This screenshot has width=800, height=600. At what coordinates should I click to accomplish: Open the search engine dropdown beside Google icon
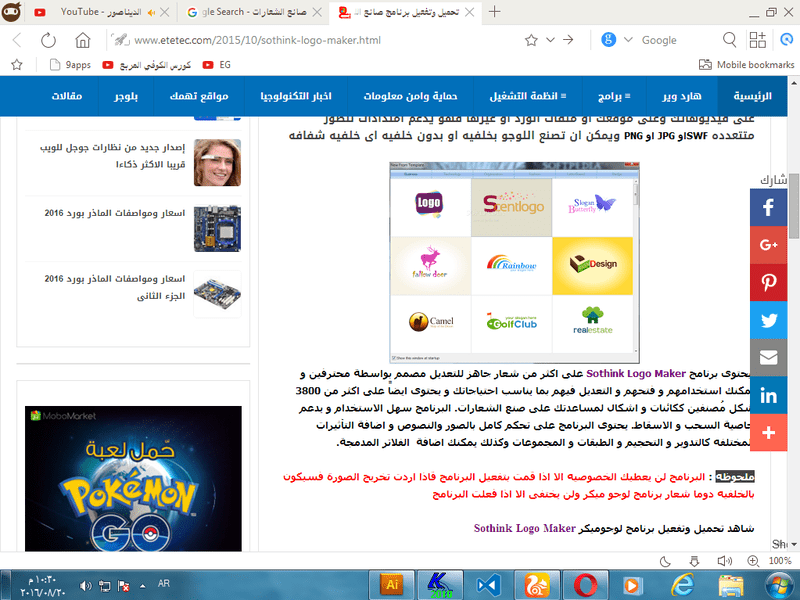[628, 40]
